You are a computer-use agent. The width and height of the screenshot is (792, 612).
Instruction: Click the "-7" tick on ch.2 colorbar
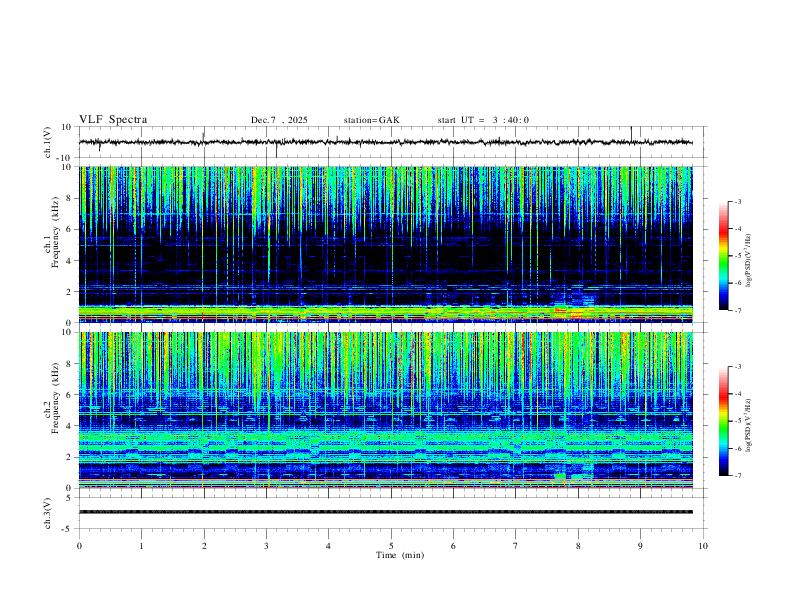click(x=737, y=476)
